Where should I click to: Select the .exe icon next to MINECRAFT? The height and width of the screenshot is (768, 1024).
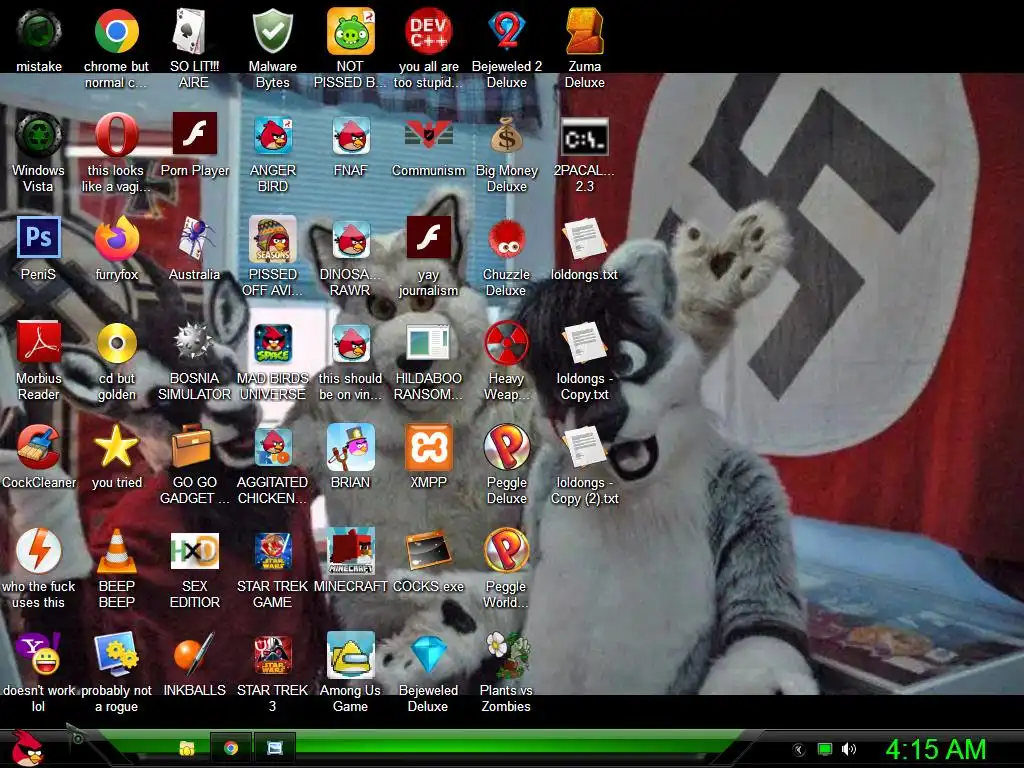(428, 551)
